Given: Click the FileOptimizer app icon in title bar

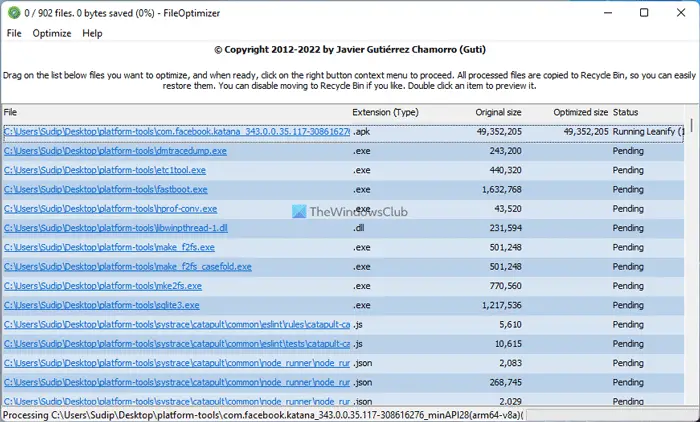Looking at the screenshot, I should pyautogui.click(x=14, y=13).
